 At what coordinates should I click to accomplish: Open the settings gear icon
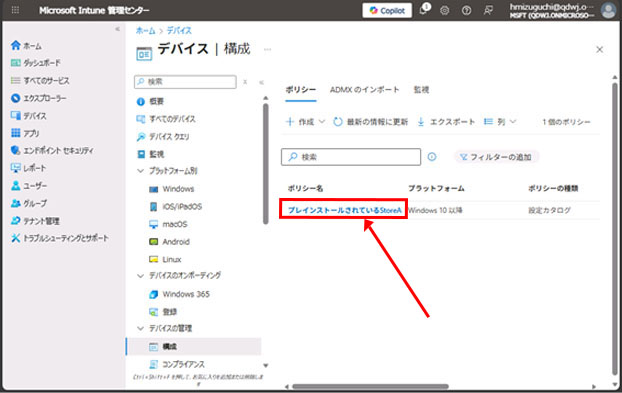click(x=444, y=11)
